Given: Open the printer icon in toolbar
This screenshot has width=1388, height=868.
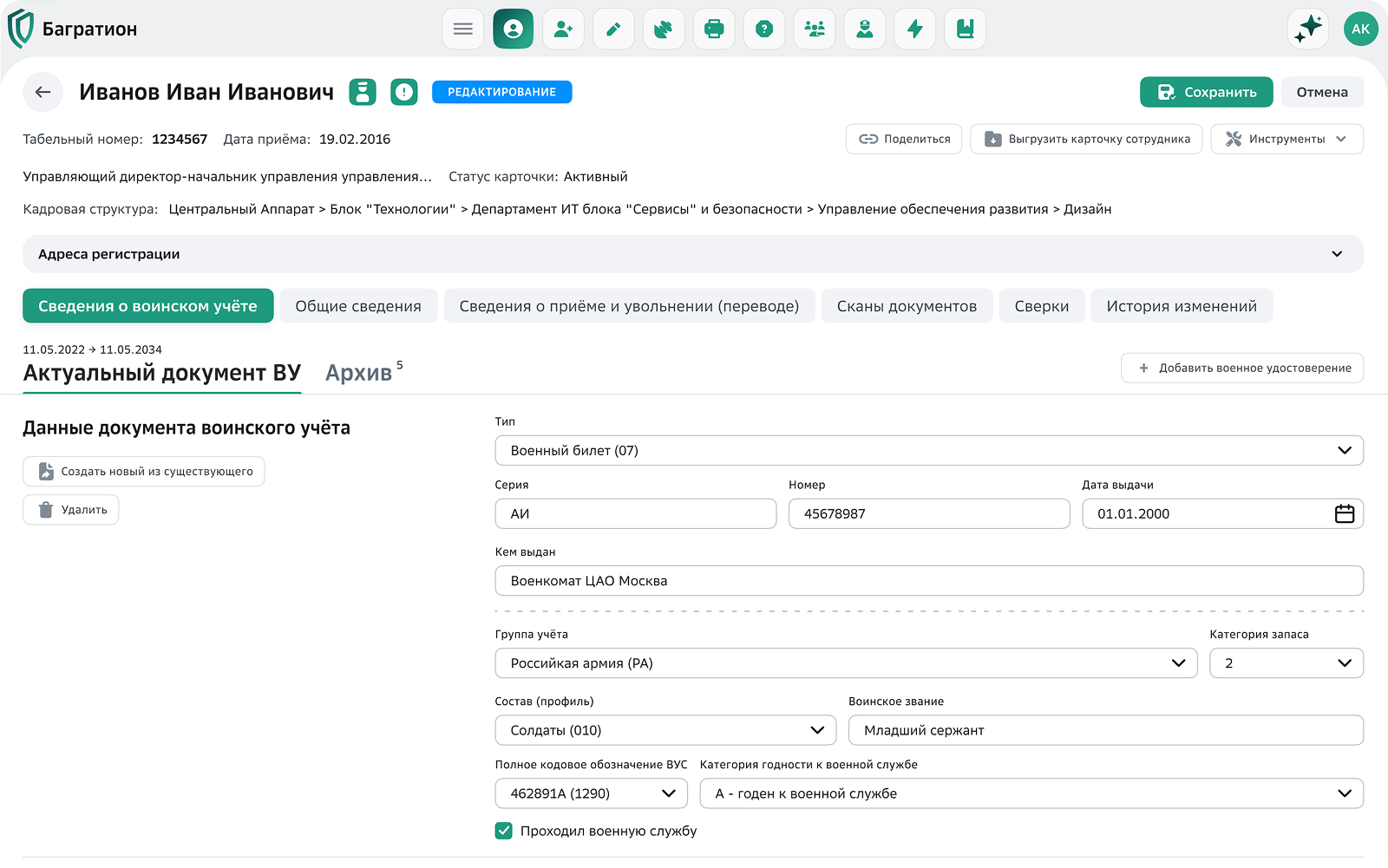Looking at the screenshot, I should tap(714, 29).
